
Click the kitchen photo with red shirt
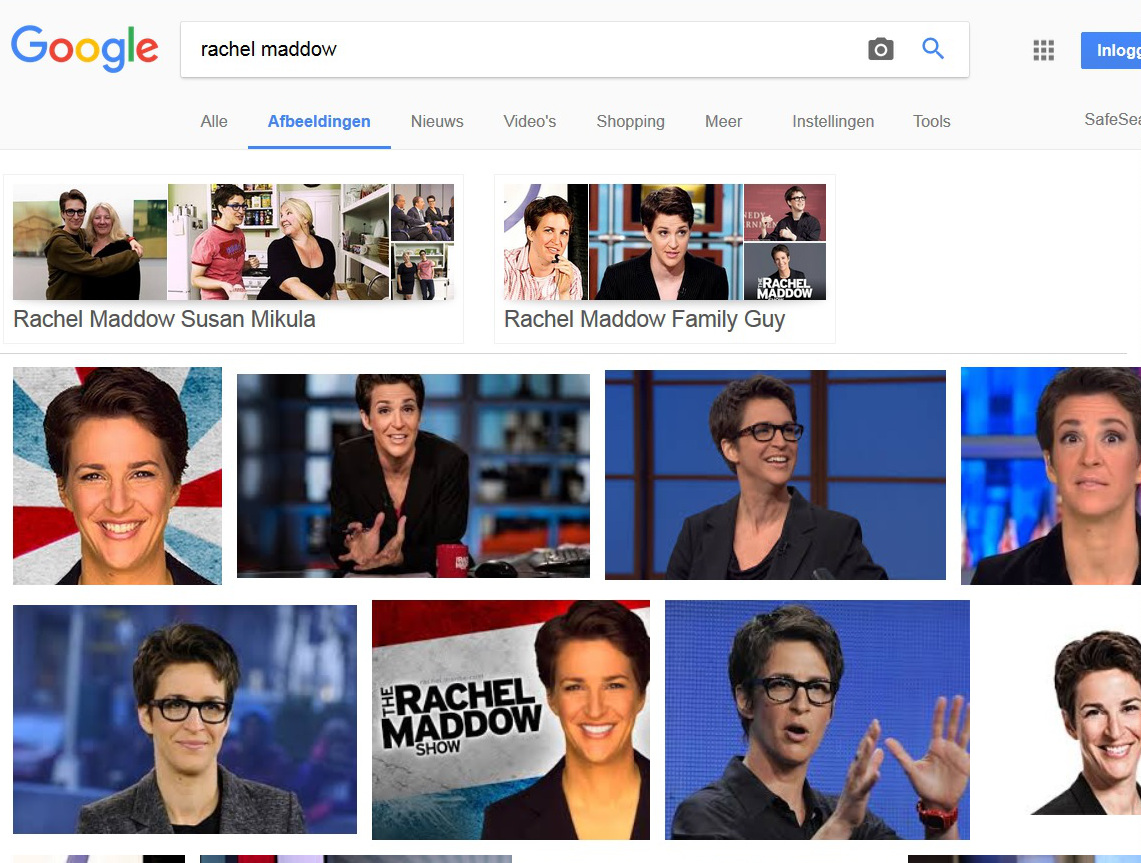click(279, 242)
